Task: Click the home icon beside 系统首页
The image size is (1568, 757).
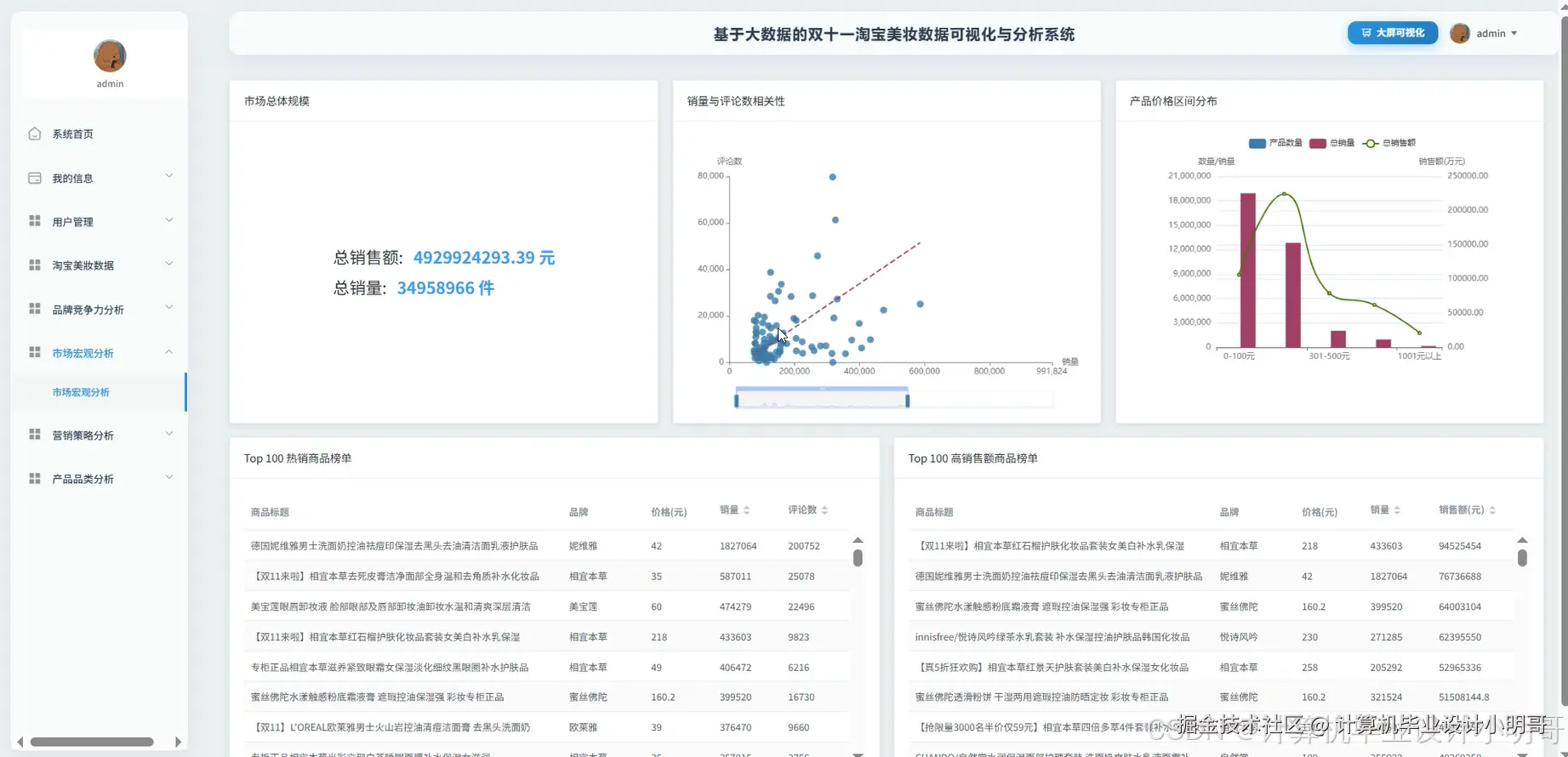Action: [x=35, y=134]
